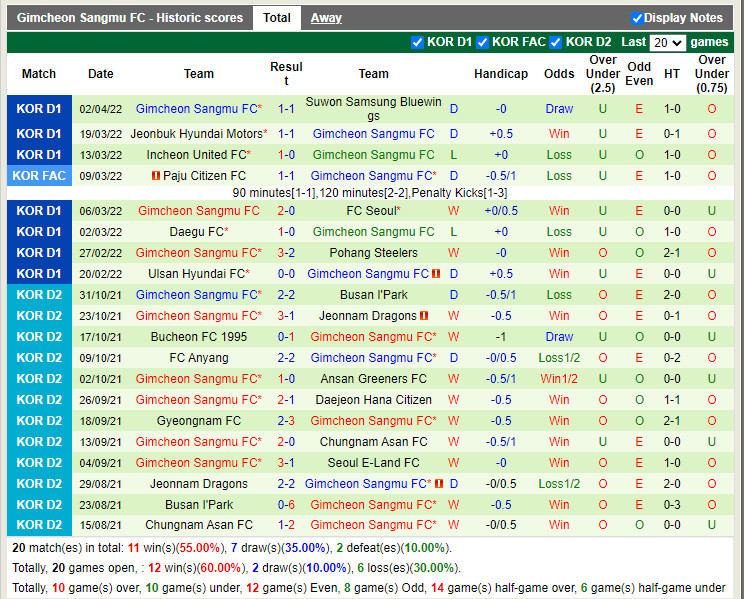Open Jeonbuk Hyundai Motors team link
The height and width of the screenshot is (599, 744).
[x=198, y=134]
